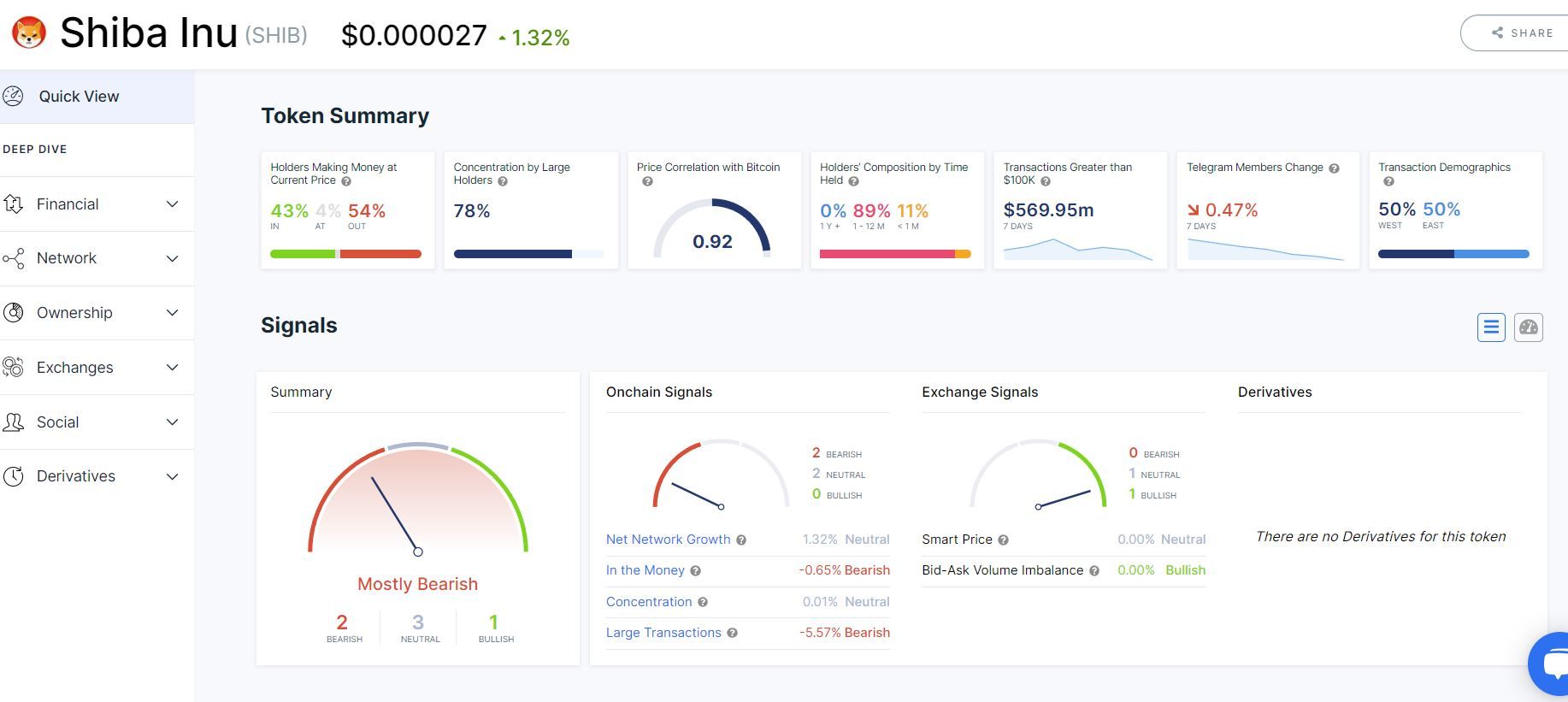Click the Shiba Inu coin logo
Viewport: 1568px width, 702px height.
tap(29, 33)
